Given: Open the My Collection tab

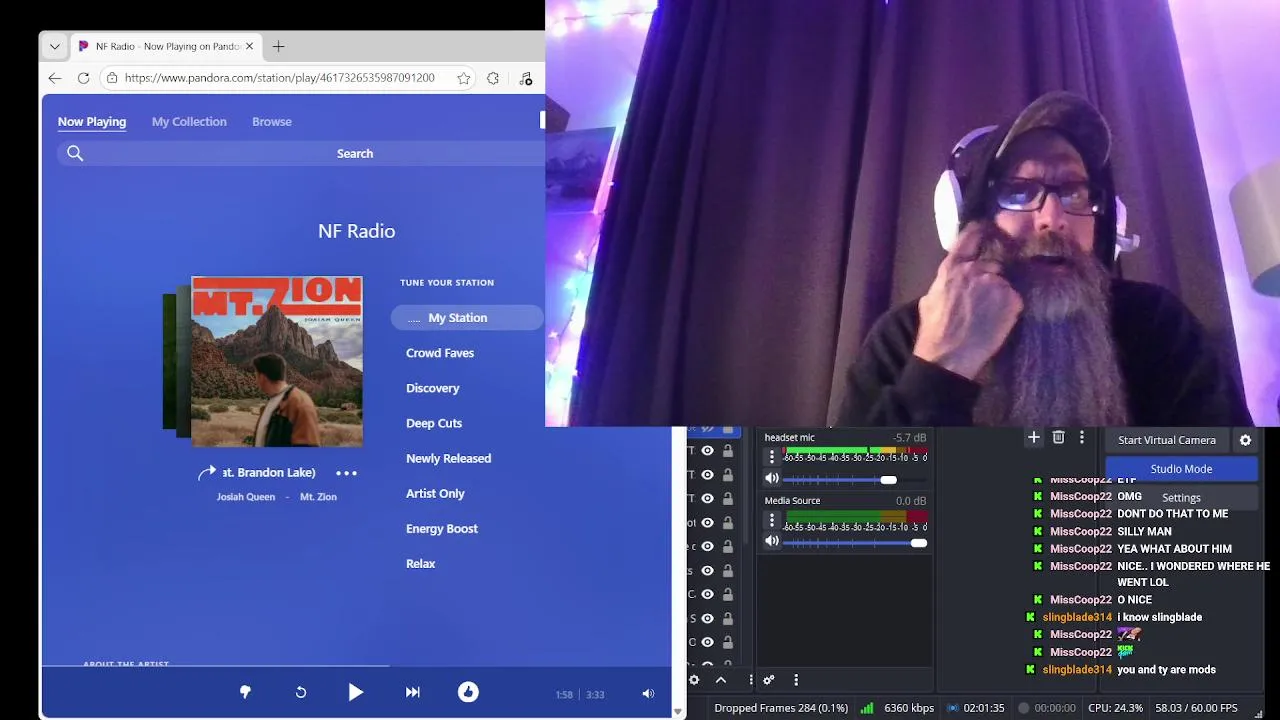Looking at the screenshot, I should [189, 121].
